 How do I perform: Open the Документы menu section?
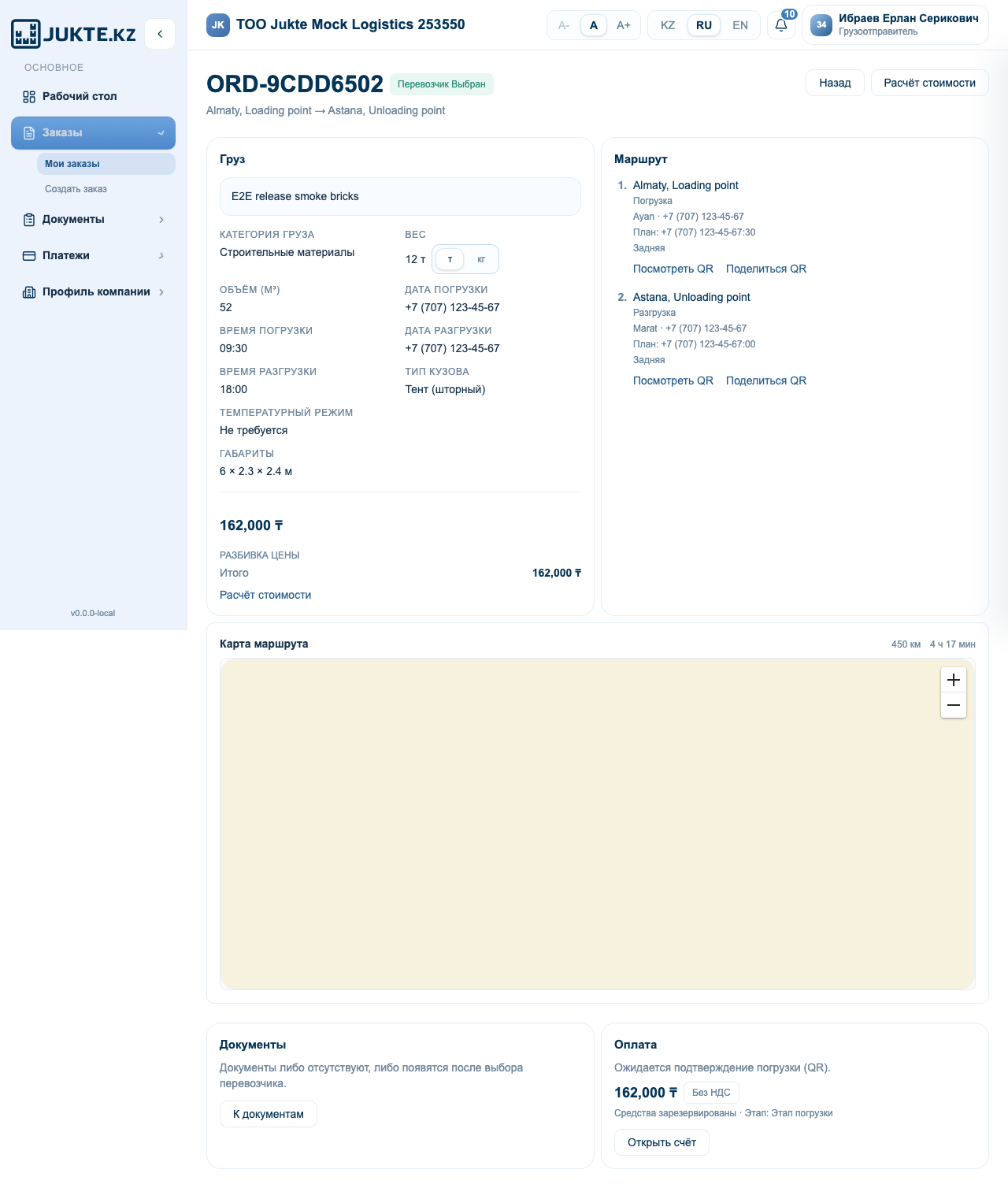tap(93, 220)
